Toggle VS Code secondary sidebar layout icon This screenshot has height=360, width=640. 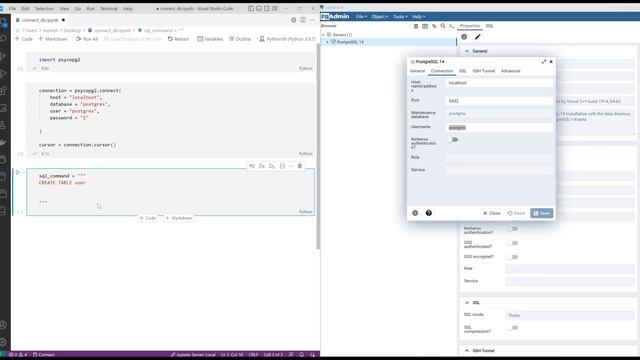click(x=267, y=8)
